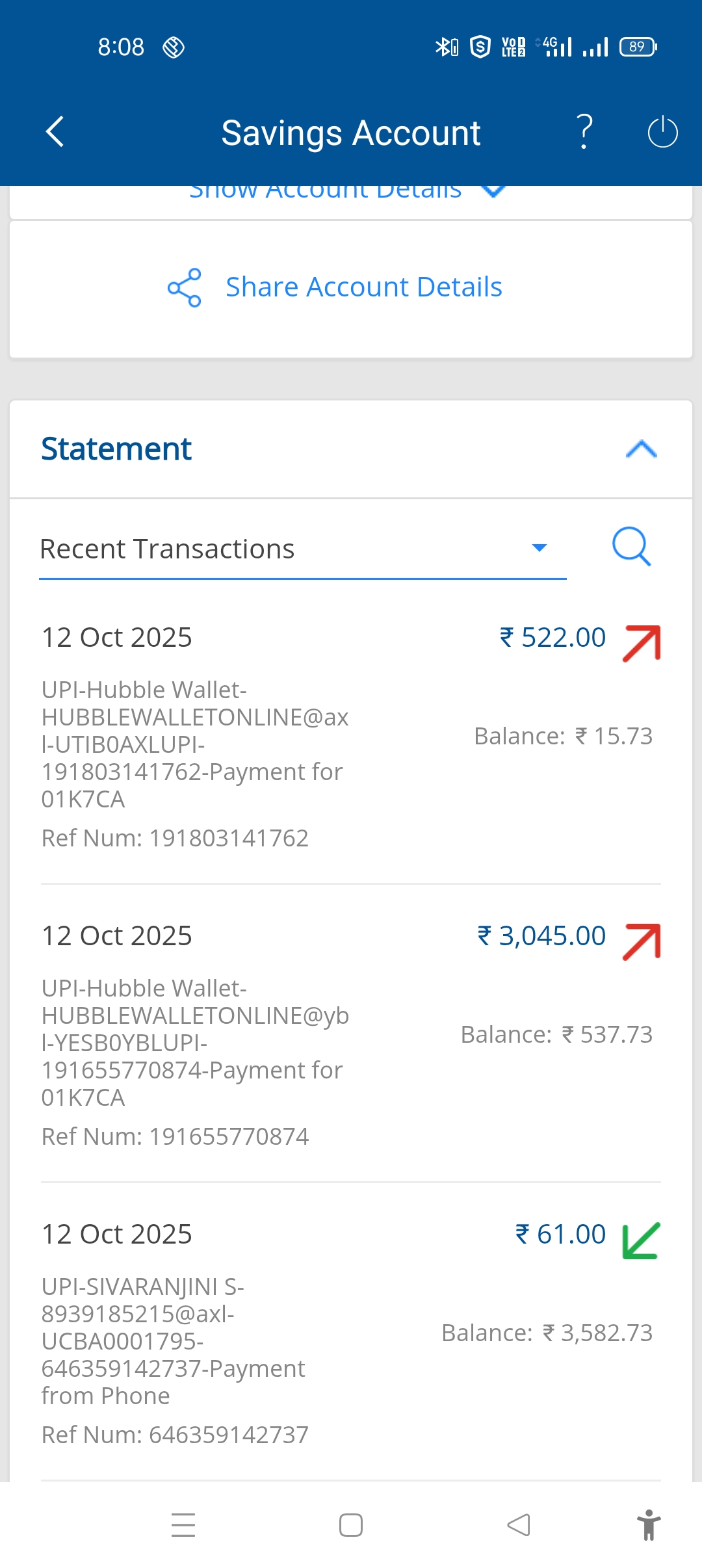Open transaction search magnifier icon
This screenshot has width=702, height=1568.
[631, 547]
